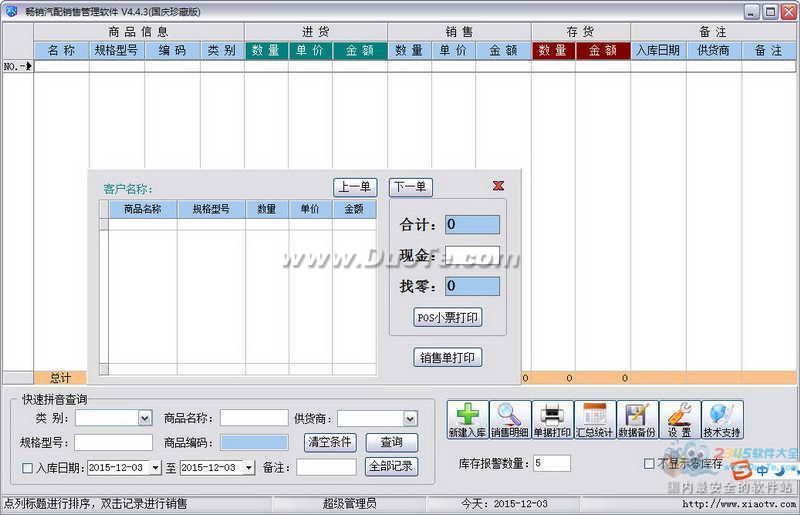Click popup table 数量 column header
Viewport: 800px width, 515px height.
pos(266,209)
